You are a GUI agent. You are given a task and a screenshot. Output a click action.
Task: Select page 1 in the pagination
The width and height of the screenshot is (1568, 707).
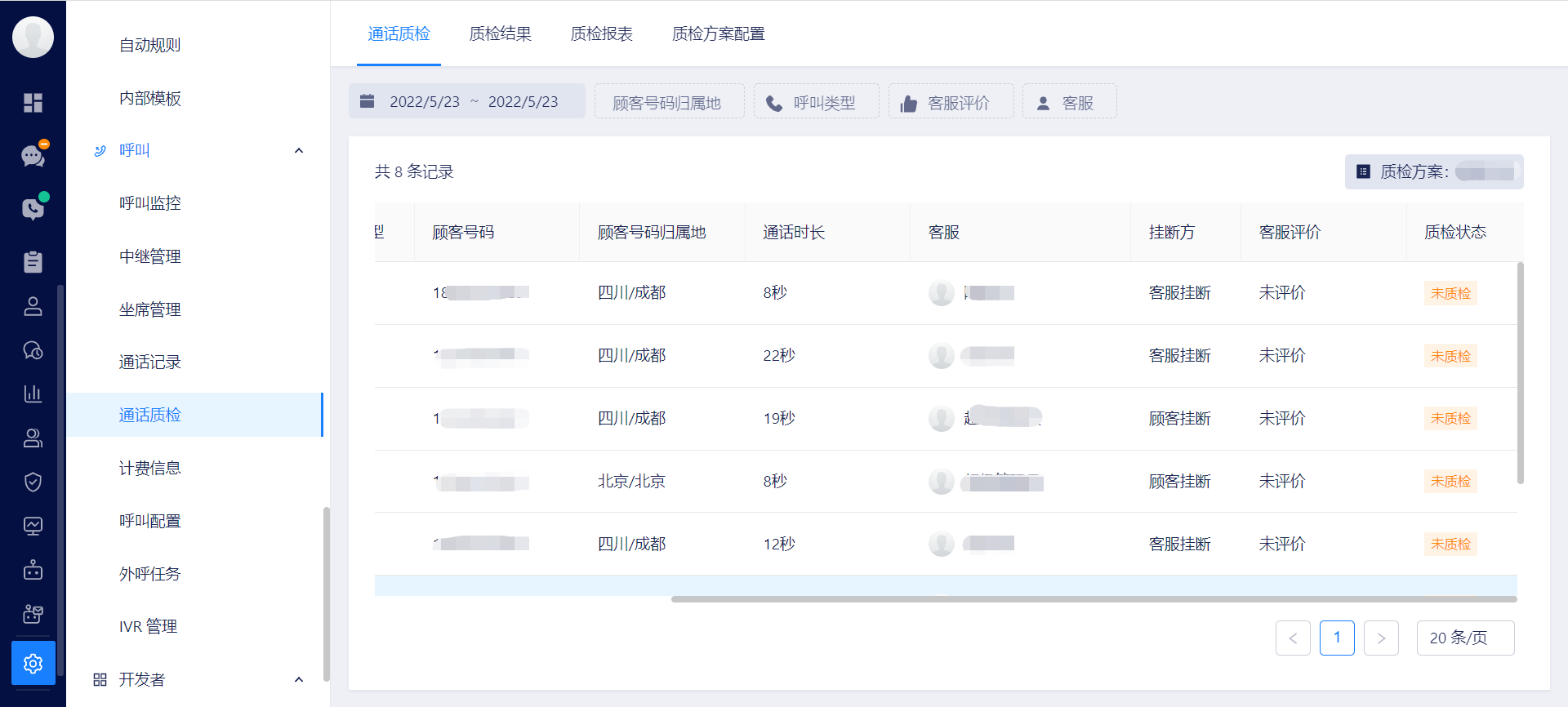tap(1337, 638)
